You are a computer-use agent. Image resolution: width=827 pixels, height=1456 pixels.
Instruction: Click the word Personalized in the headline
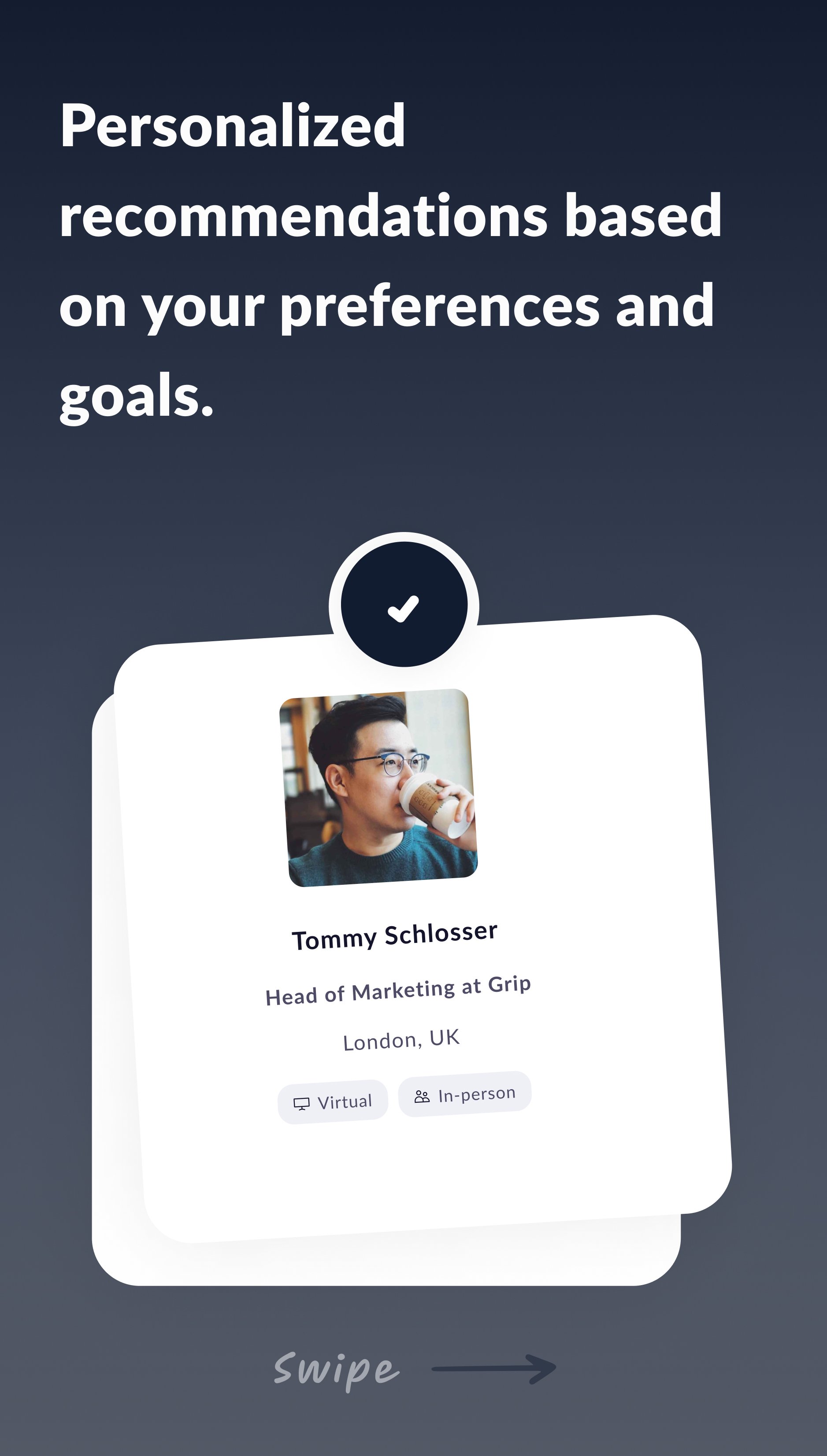(232, 126)
